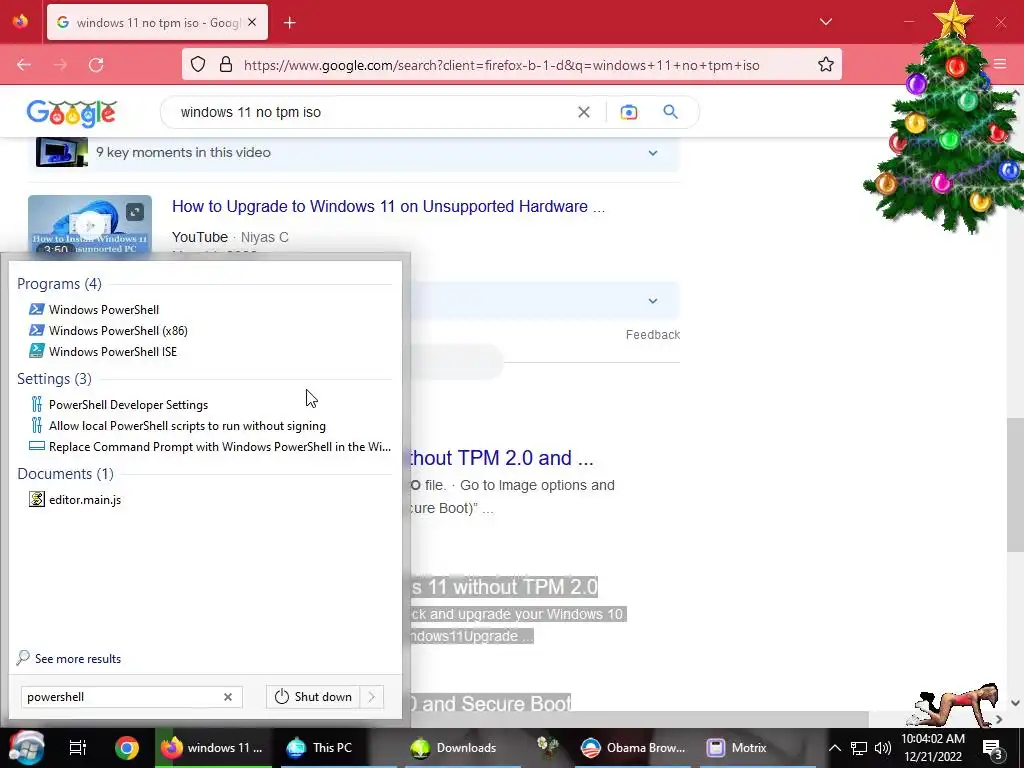The image size is (1024, 768).
Task: Click See more results link
Action: (78, 658)
